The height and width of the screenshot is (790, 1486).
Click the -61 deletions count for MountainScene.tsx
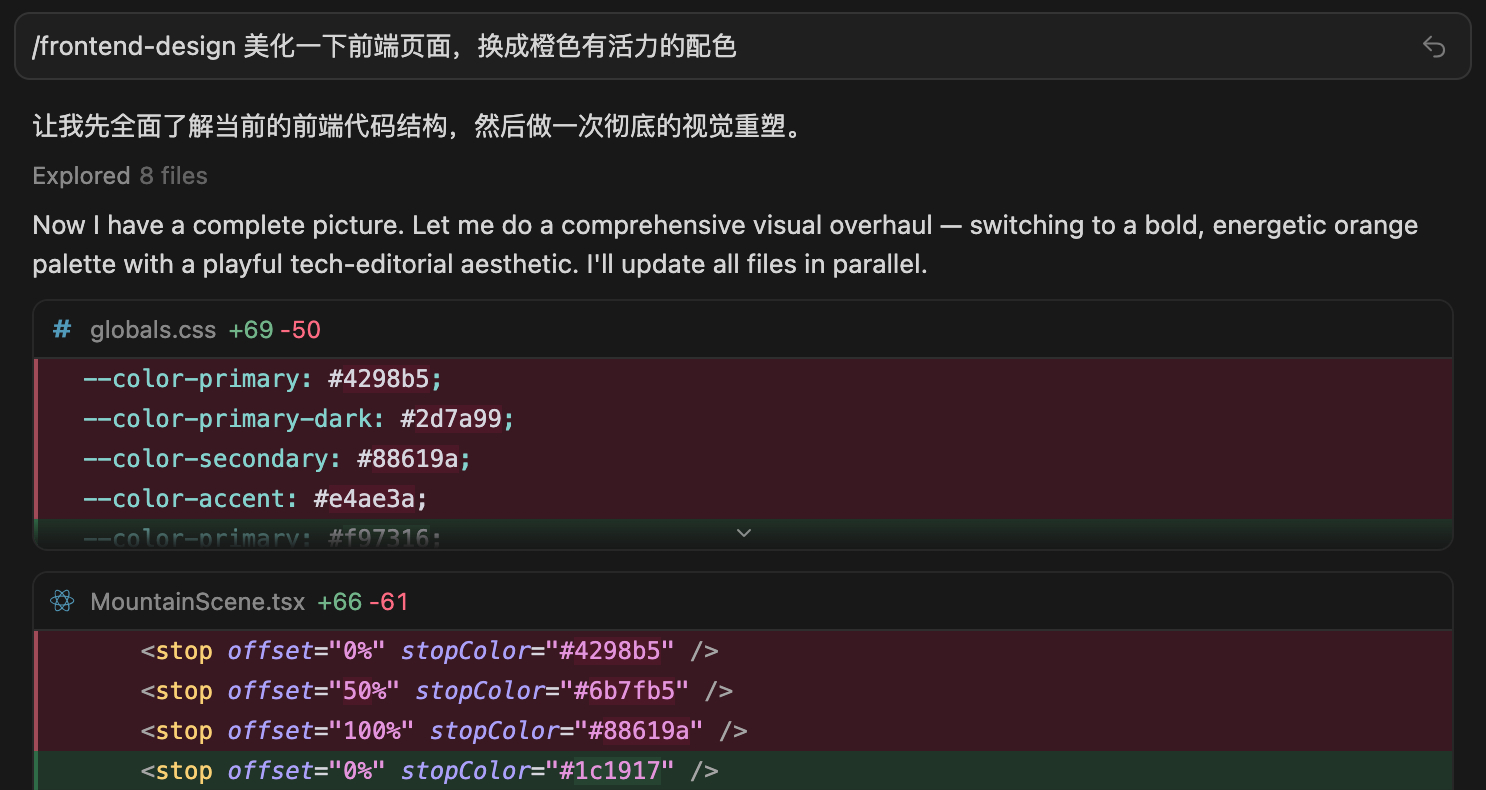[388, 602]
